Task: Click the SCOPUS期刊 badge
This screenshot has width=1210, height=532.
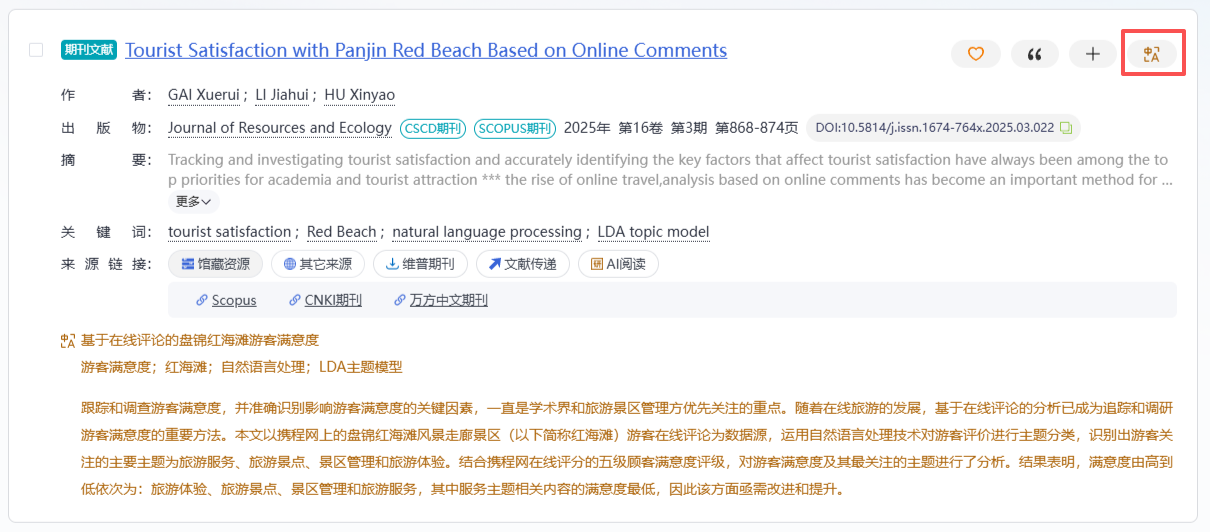Action: 514,128
